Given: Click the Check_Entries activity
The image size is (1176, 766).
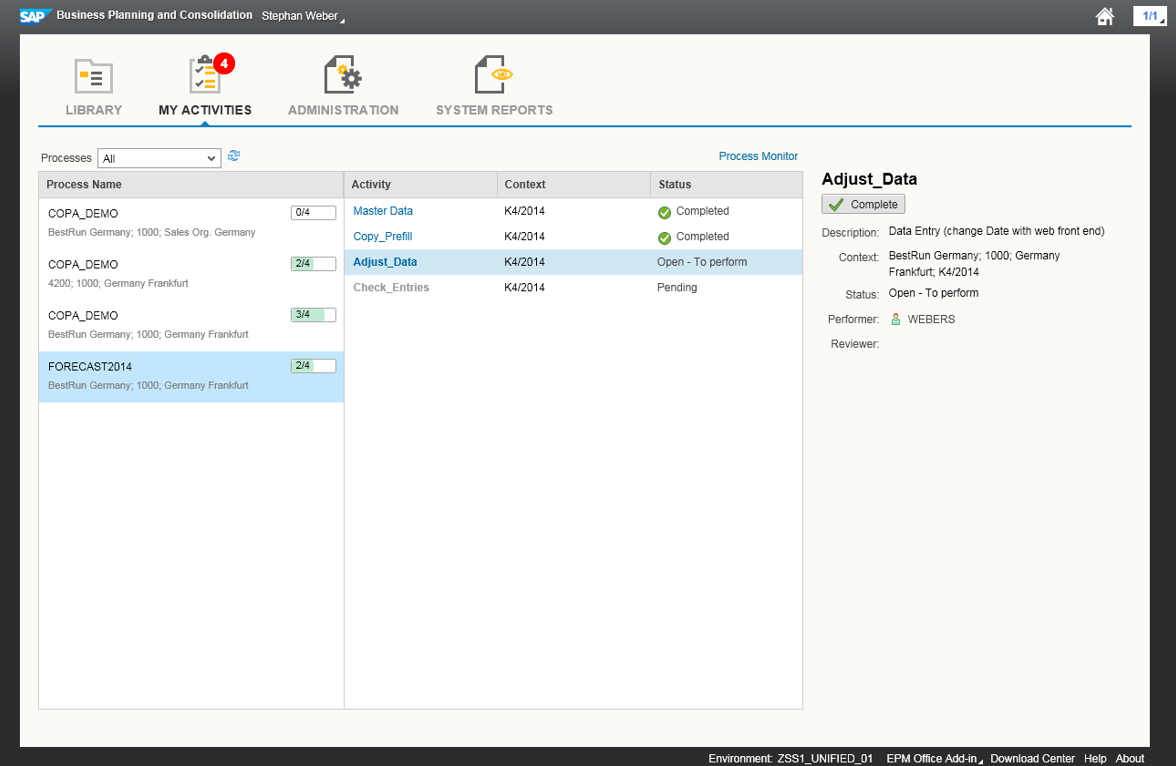Looking at the screenshot, I should pos(391,287).
